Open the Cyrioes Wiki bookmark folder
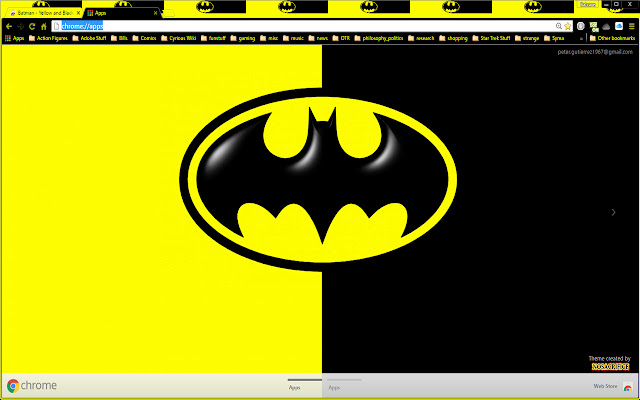The image size is (640, 400). (179, 38)
